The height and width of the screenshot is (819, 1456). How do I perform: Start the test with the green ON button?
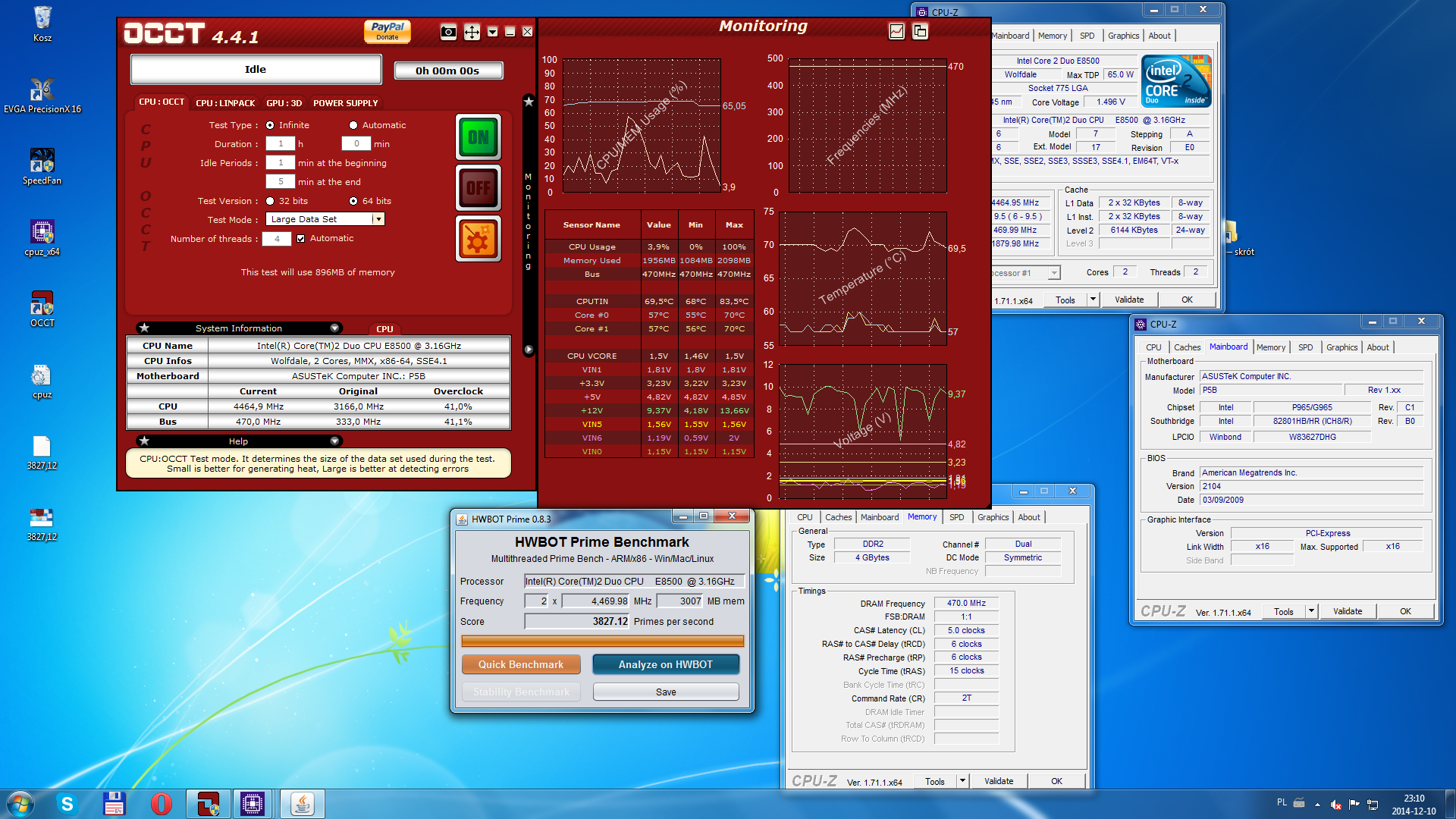point(479,137)
